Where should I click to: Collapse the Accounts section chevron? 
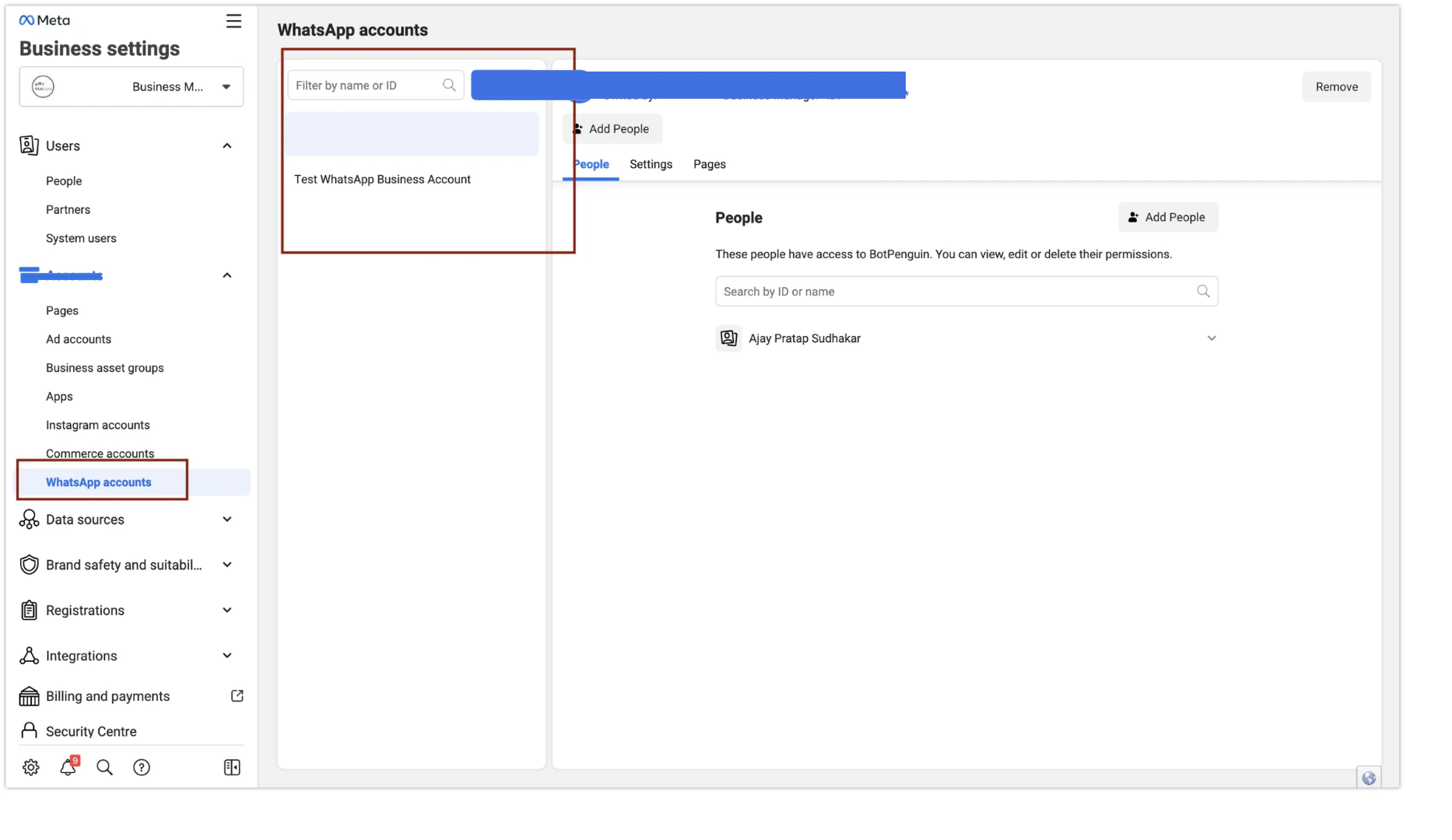(226, 275)
